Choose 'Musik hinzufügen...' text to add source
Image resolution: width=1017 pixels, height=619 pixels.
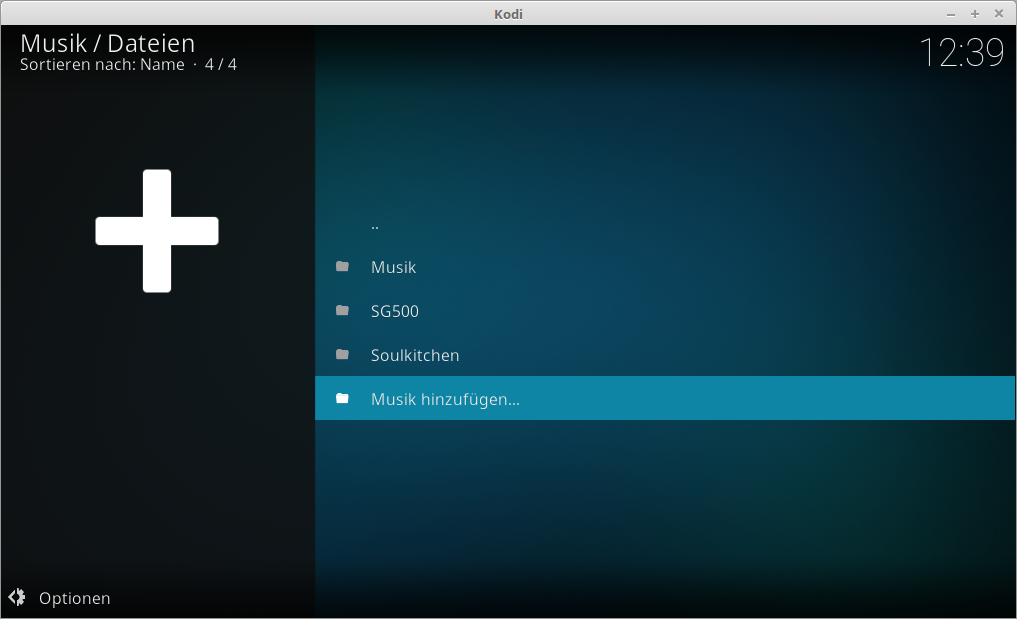point(445,399)
